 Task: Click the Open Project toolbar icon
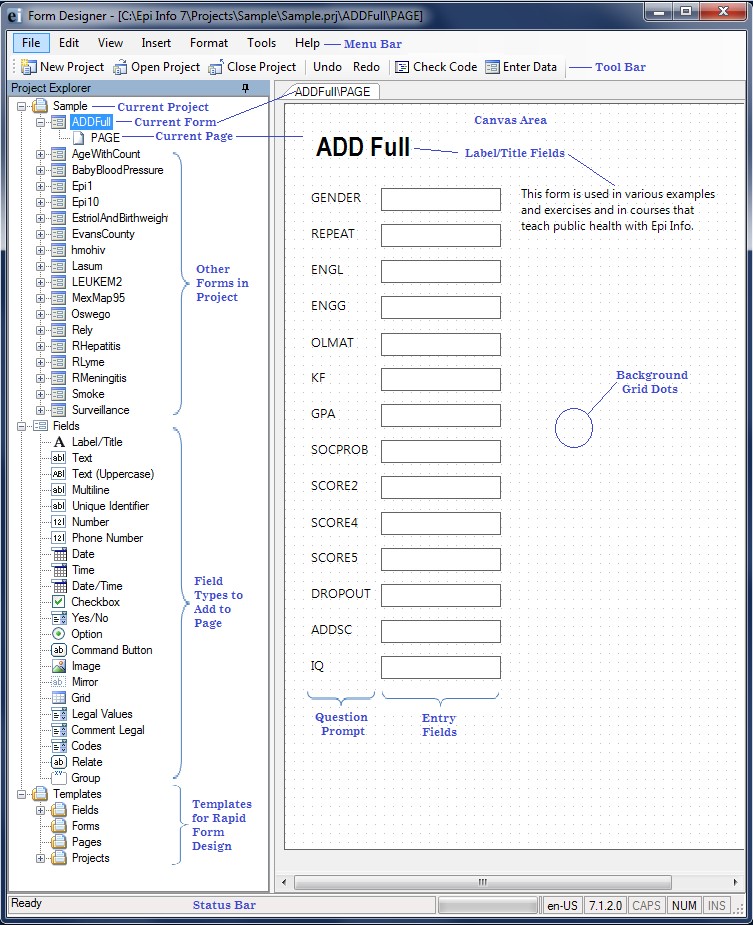(120, 67)
